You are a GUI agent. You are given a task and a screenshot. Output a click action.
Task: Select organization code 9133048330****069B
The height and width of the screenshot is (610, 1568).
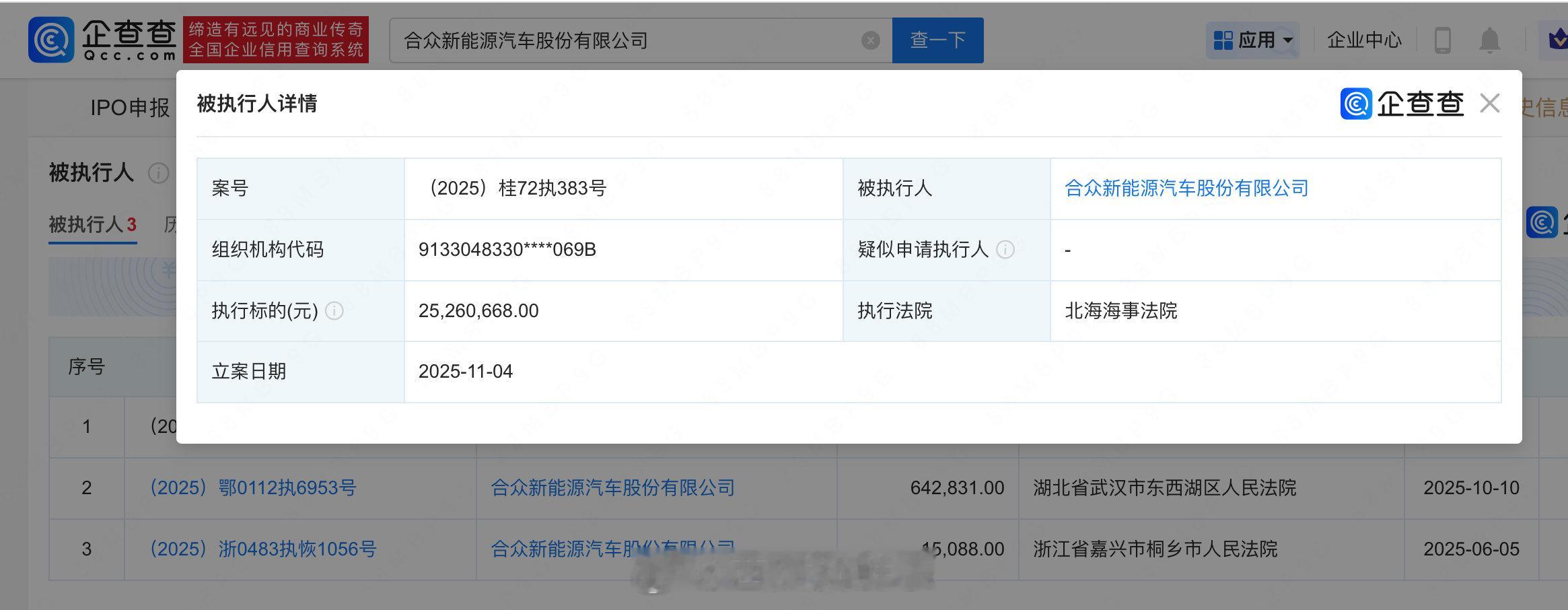[x=507, y=250]
